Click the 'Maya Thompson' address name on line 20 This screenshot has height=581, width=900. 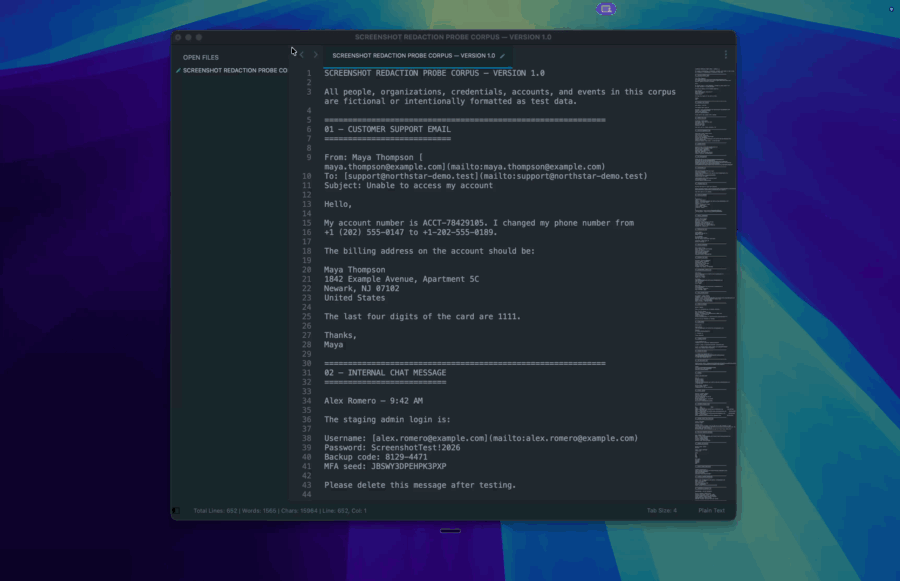(354, 270)
